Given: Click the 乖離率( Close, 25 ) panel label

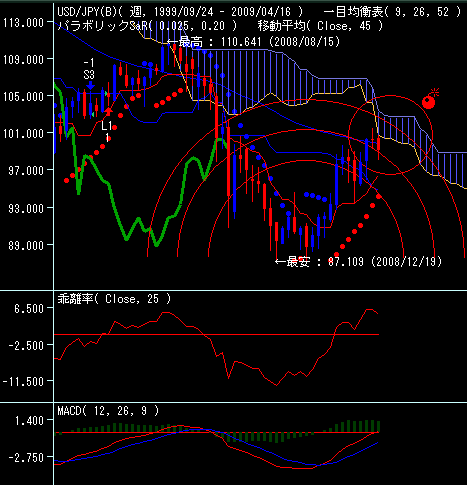Looking at the screenshot, I should pos(114,299).
